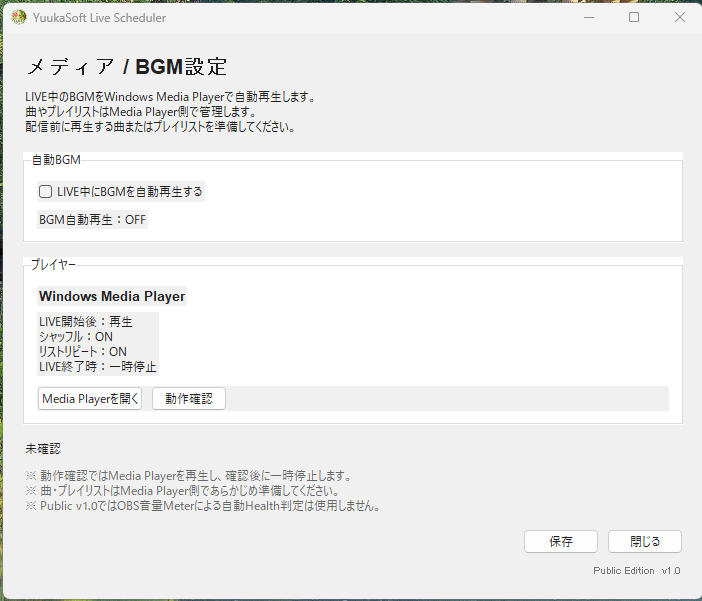Run the 動作確認 test button

189,399
